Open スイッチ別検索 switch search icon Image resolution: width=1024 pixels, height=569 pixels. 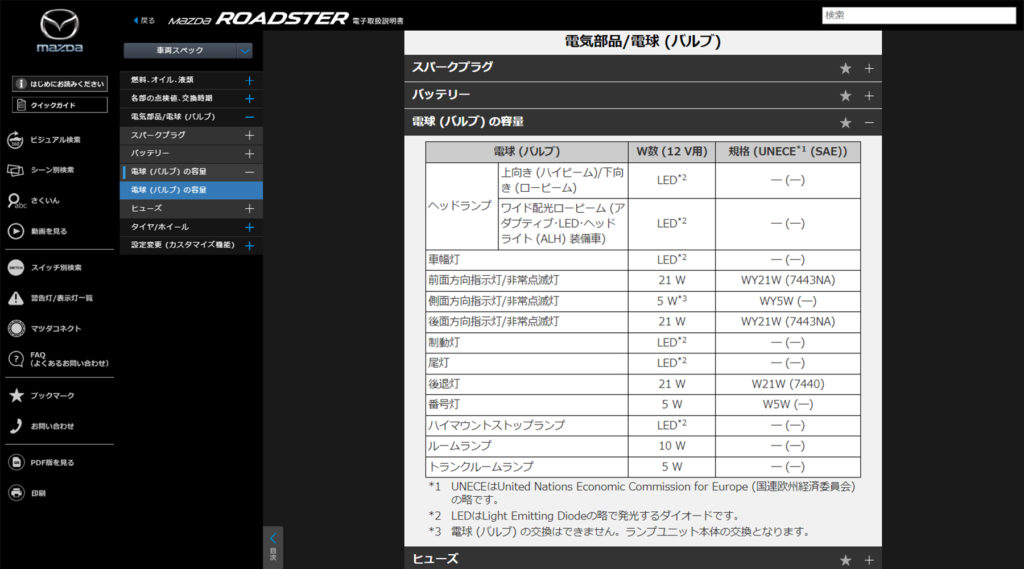[16, 268]
